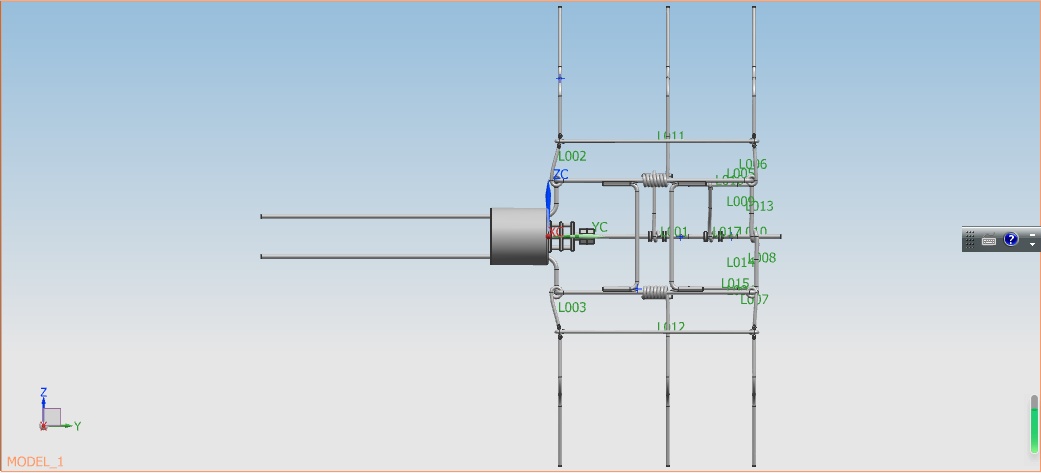Screen dimensions: 1041x473
Task: Select the lower coil spring
Action: pyautogui.click(x=655, y=292)
